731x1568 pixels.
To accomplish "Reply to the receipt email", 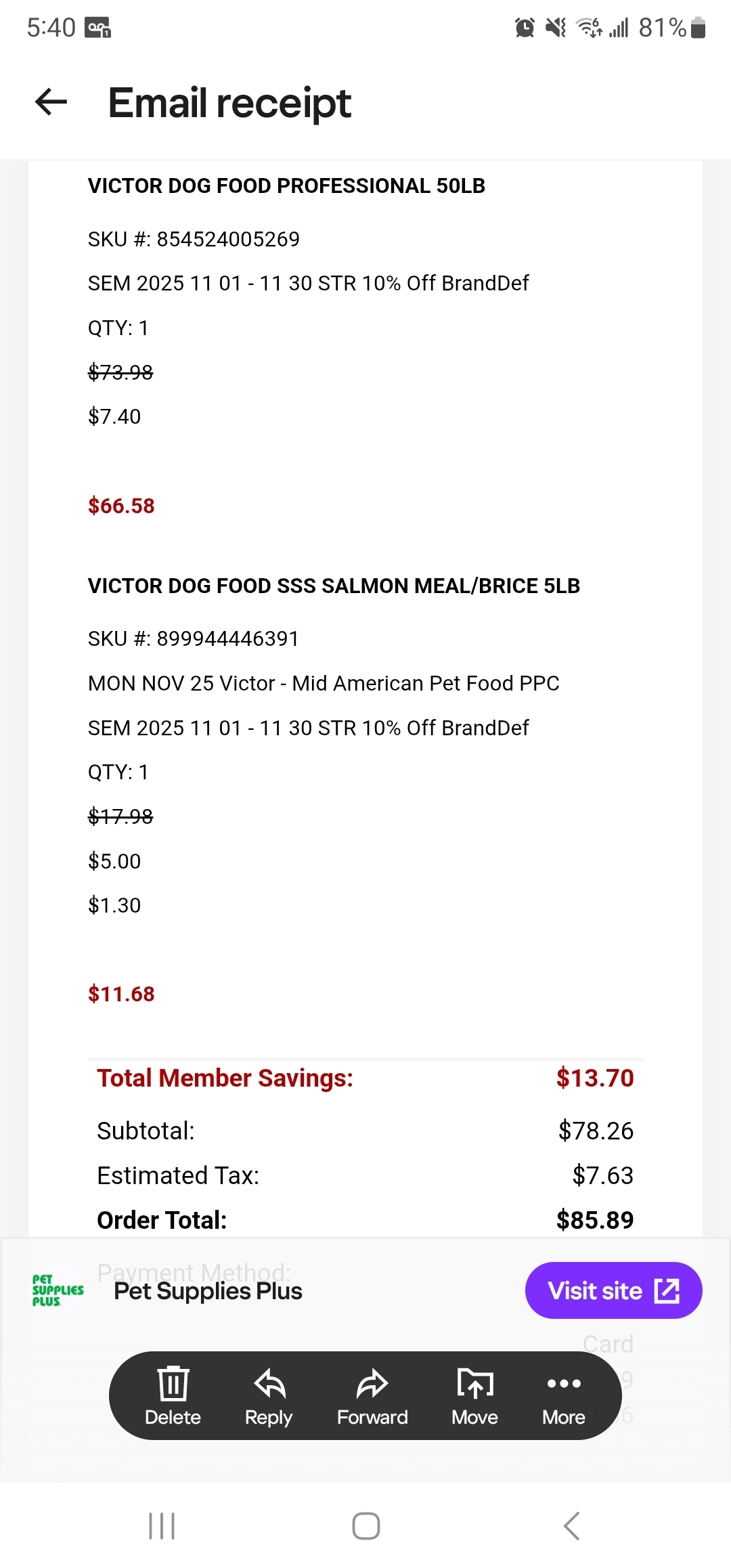I will click(x=269, y=1395).
